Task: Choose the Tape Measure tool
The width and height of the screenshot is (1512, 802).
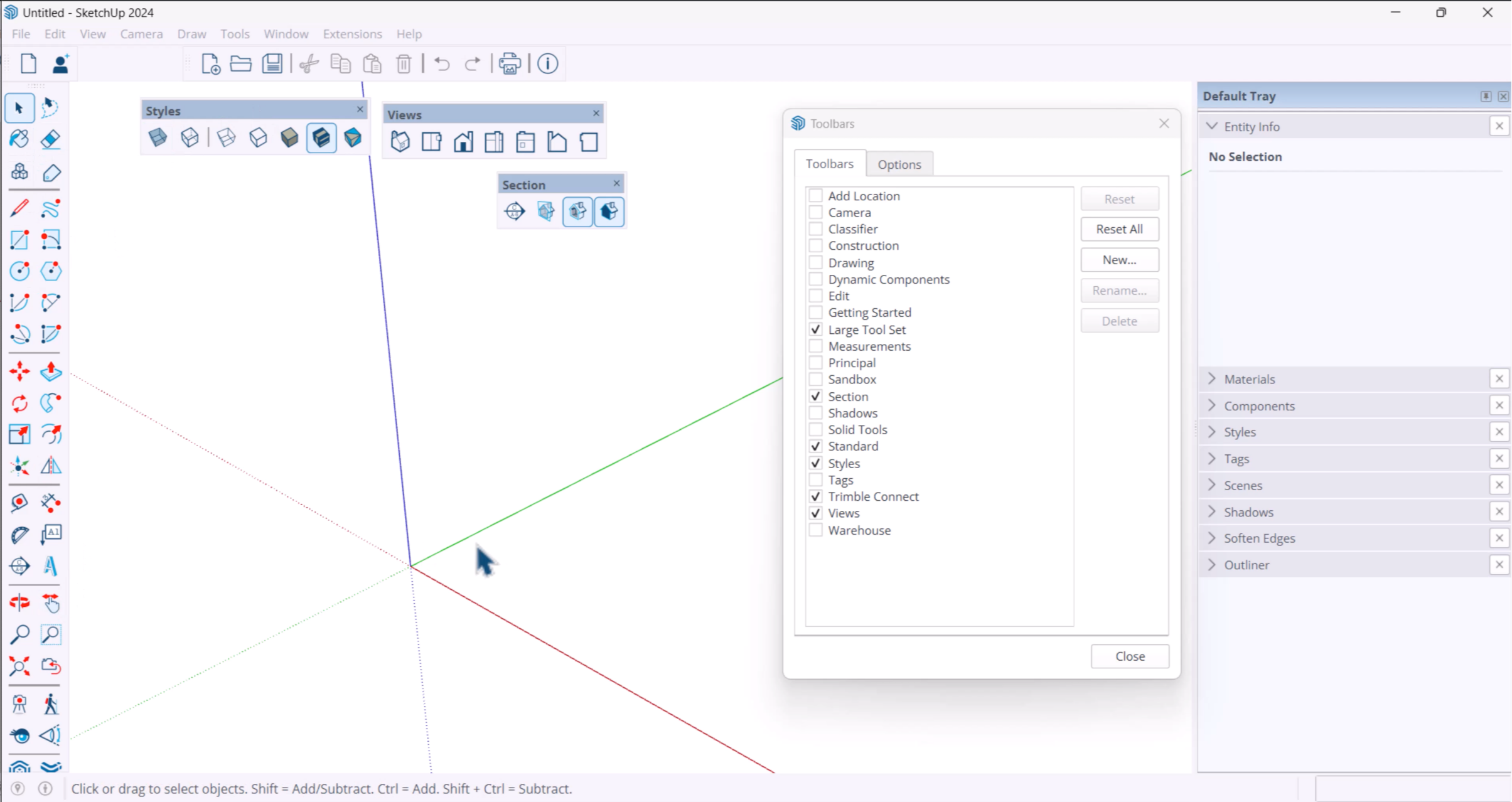Action: click(x=19, y=503)
